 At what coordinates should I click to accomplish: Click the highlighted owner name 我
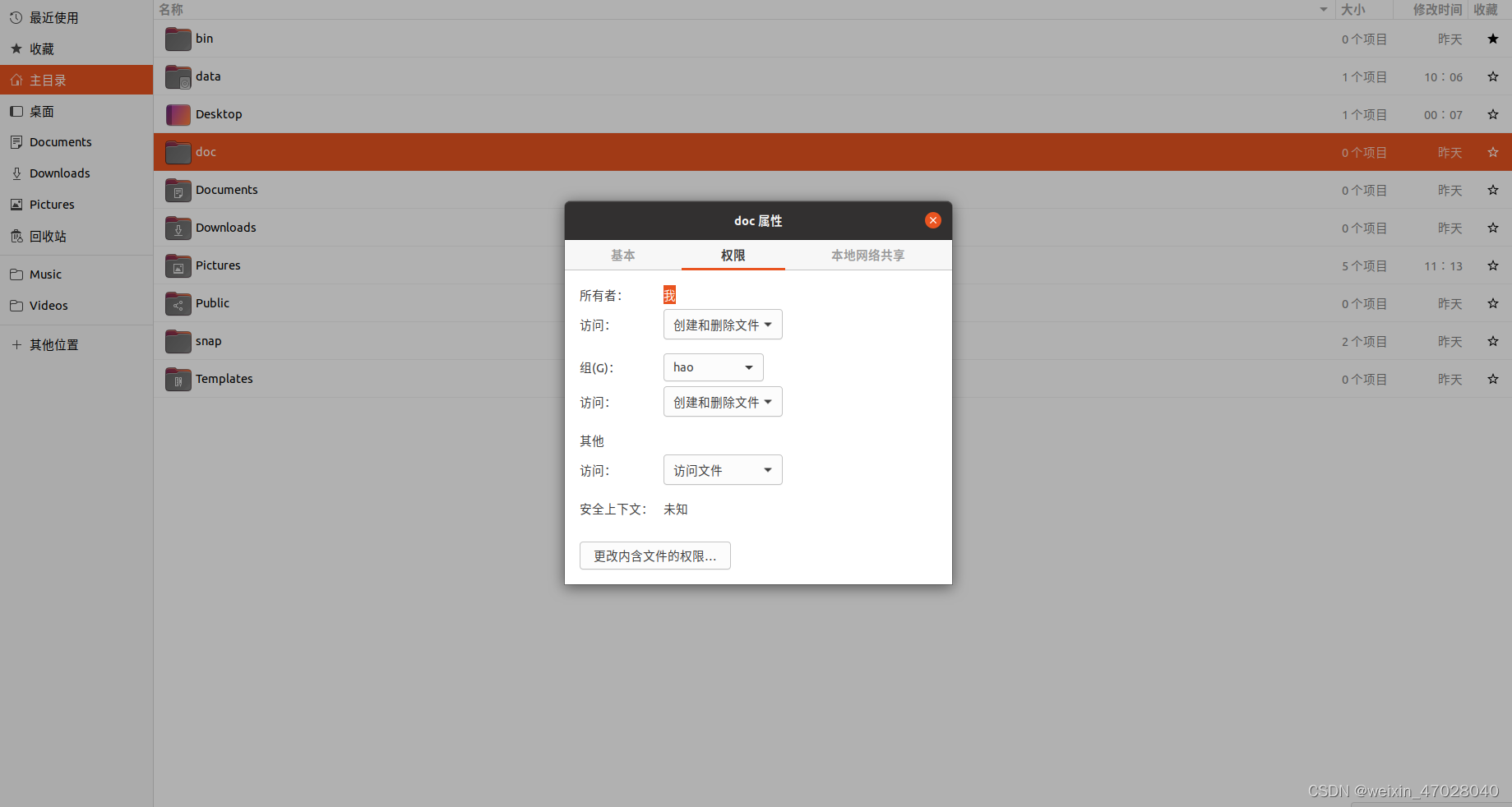tap(669, 295)
